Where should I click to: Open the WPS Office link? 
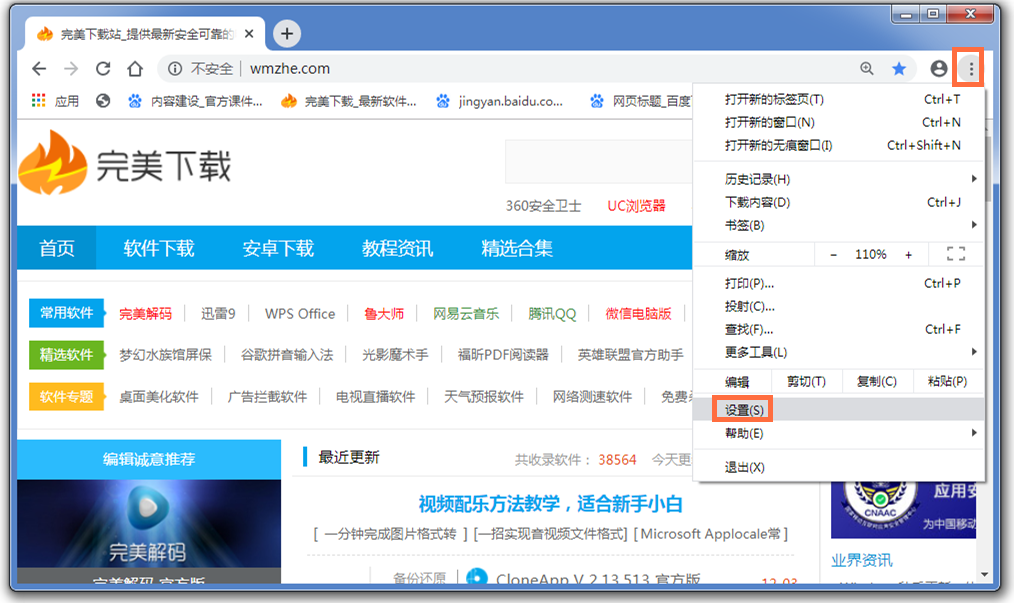(x=300, y=314)
